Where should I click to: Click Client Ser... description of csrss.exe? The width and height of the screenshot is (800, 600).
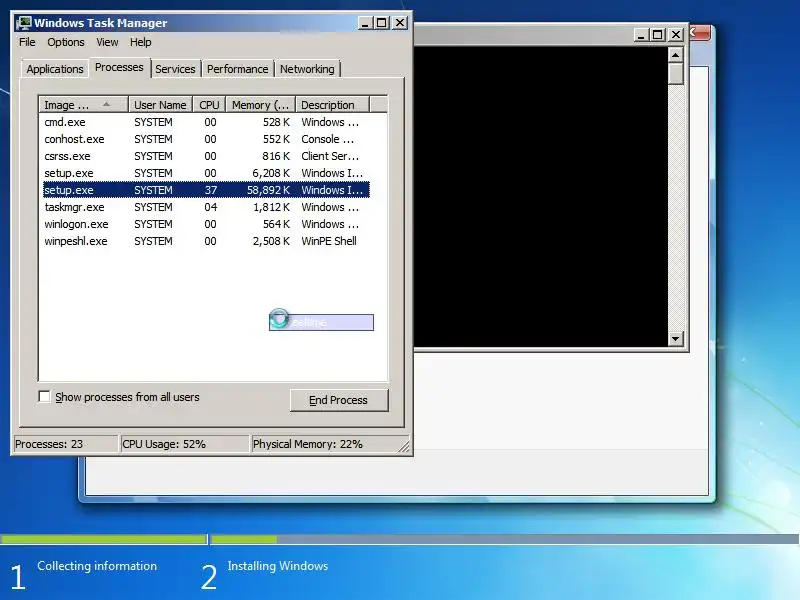(330, 156)
